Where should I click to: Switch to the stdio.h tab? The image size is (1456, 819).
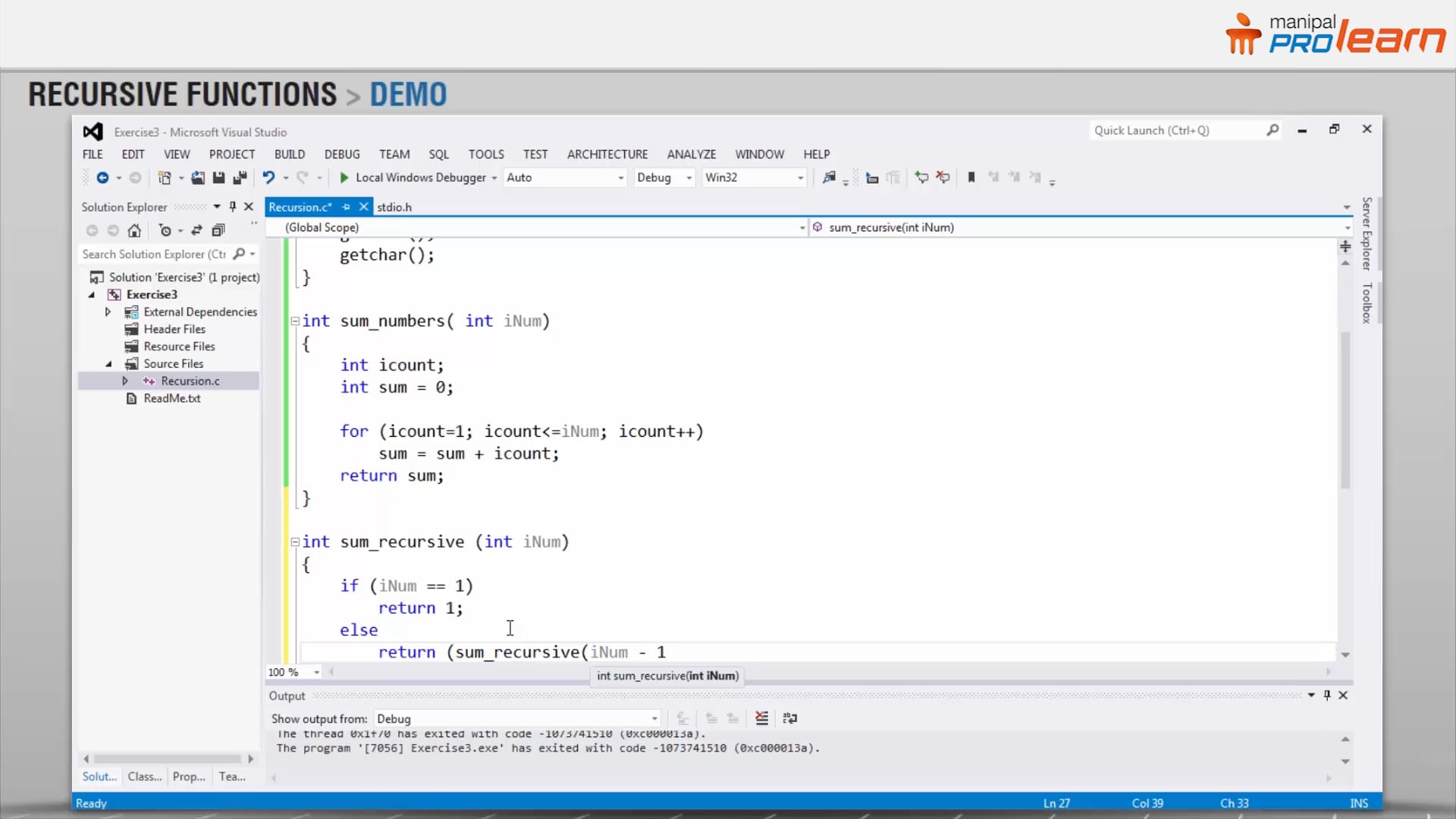point(394,206)
